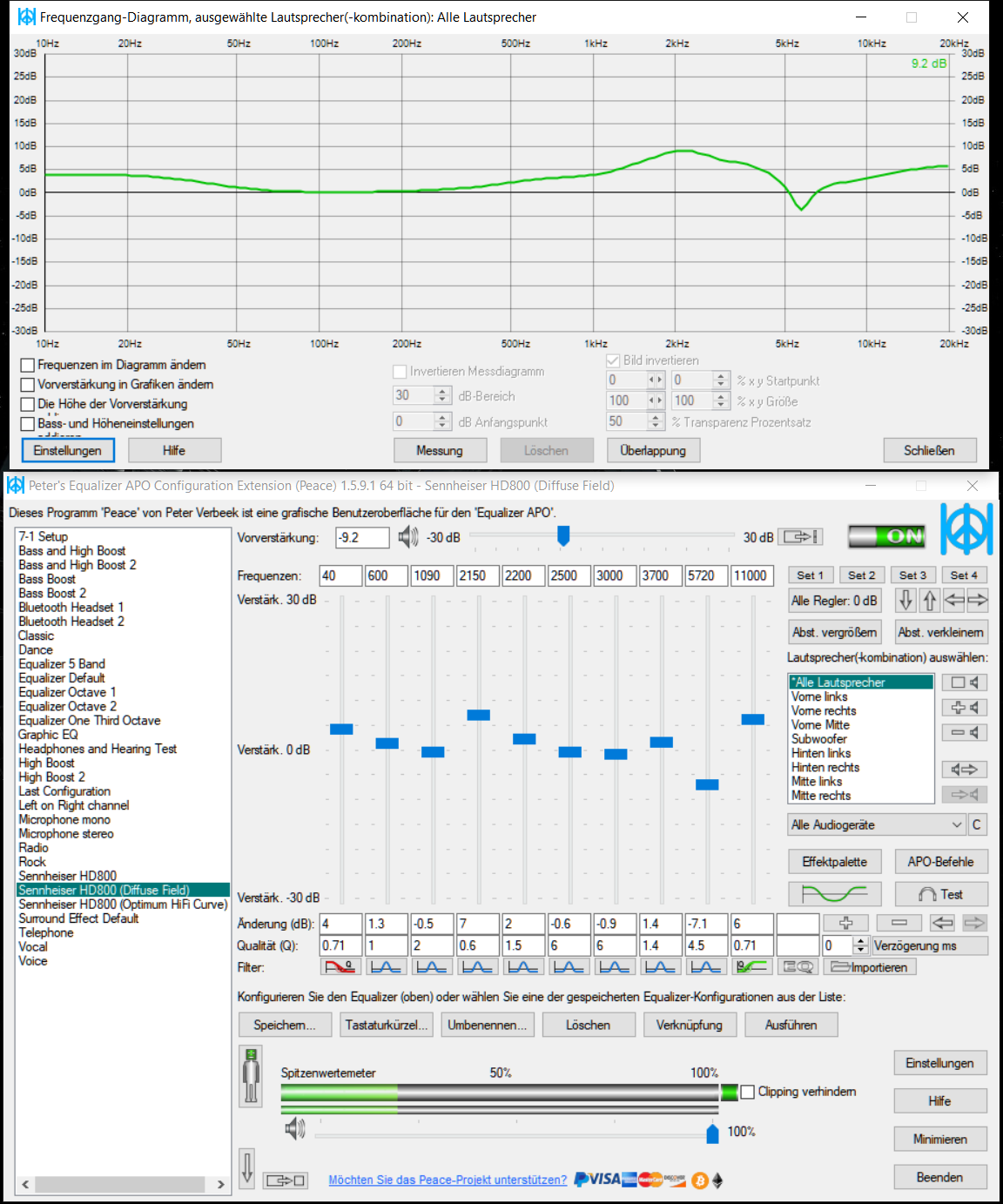1003x1204 pixels.
Task: Click the 'Importieren' button
Action: pyautogui.click(x=871, y=967)
